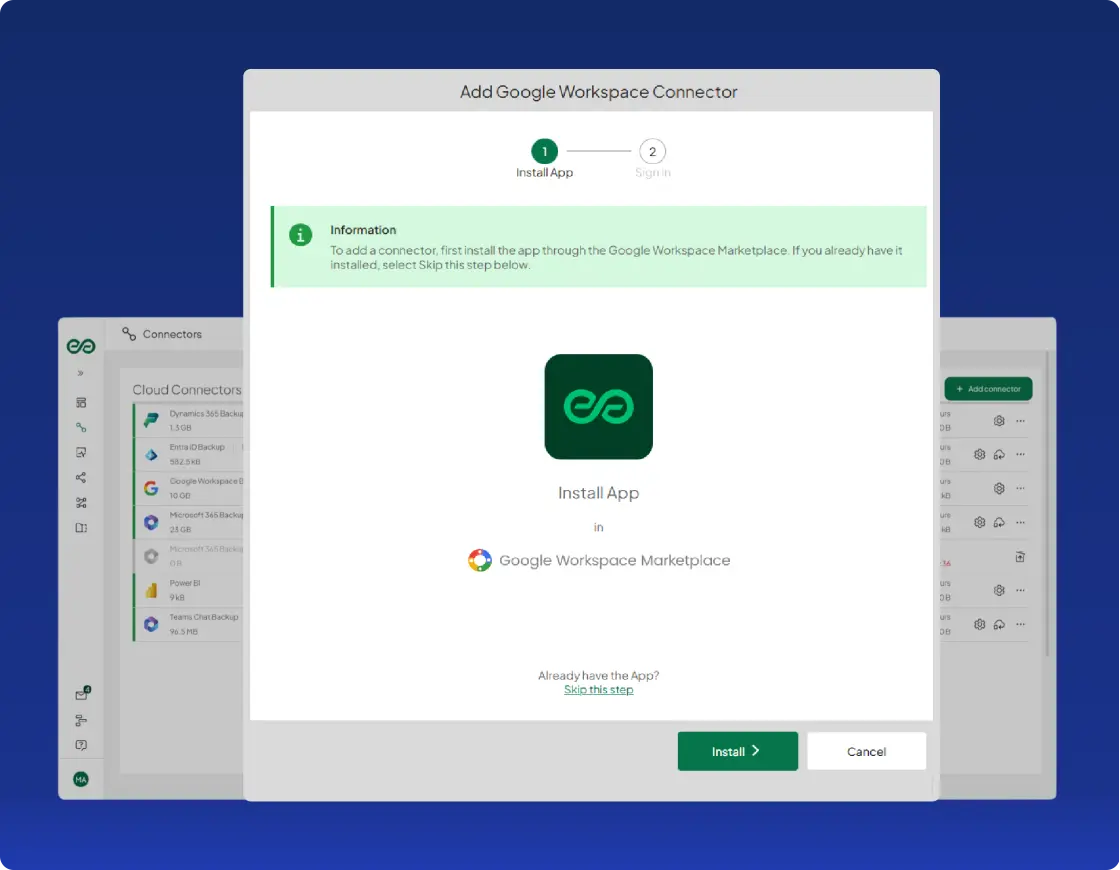Open the workflow nodes icon below the share icon
The height and width of the screenshot is (870, 1120).
tap(81, 502)
